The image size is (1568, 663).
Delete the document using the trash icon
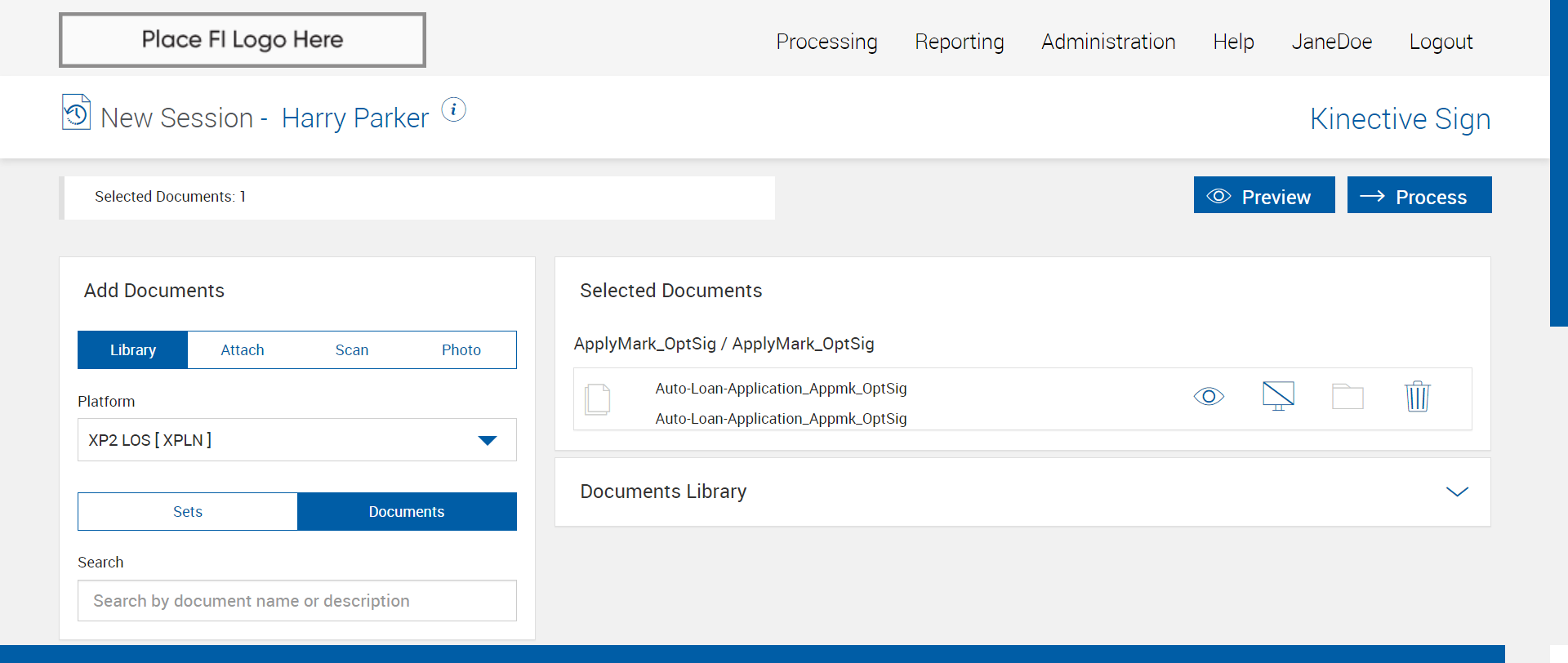[x=1417, y=397]
